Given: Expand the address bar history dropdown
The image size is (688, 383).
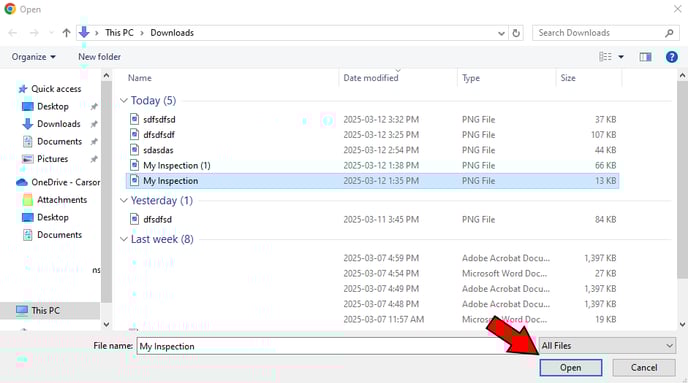Looking at the screenshot, I should (x=501, y=33).
